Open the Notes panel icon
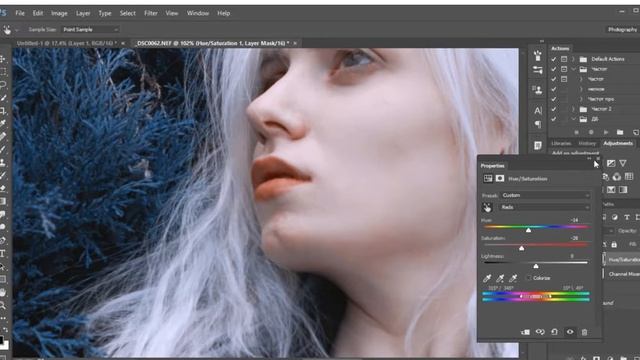 click(x=538, y=145)
